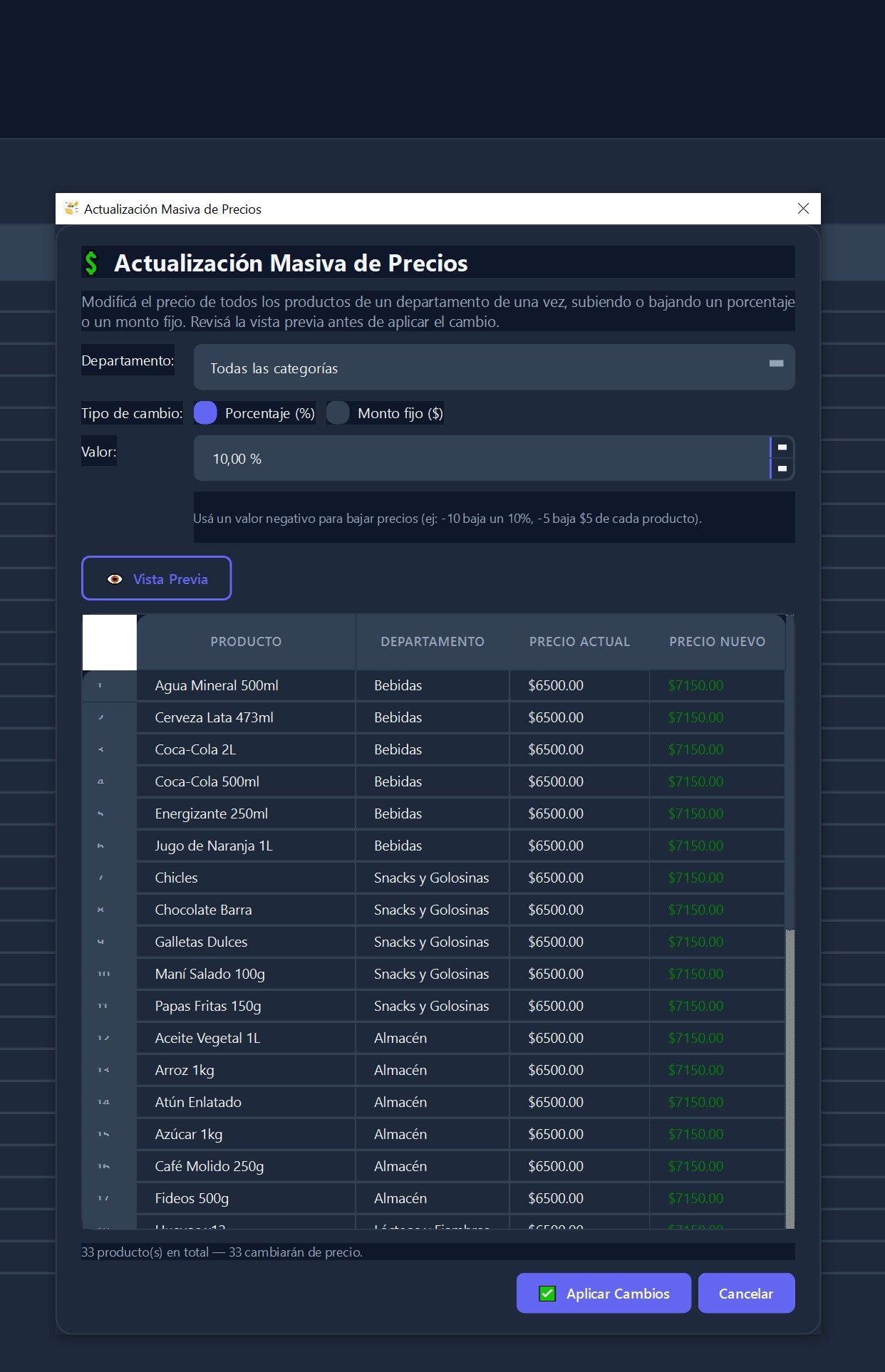The height and width of the screenshot is (1372, 885).
Task: Click the row header of Chicles
Action: (109, 878)
